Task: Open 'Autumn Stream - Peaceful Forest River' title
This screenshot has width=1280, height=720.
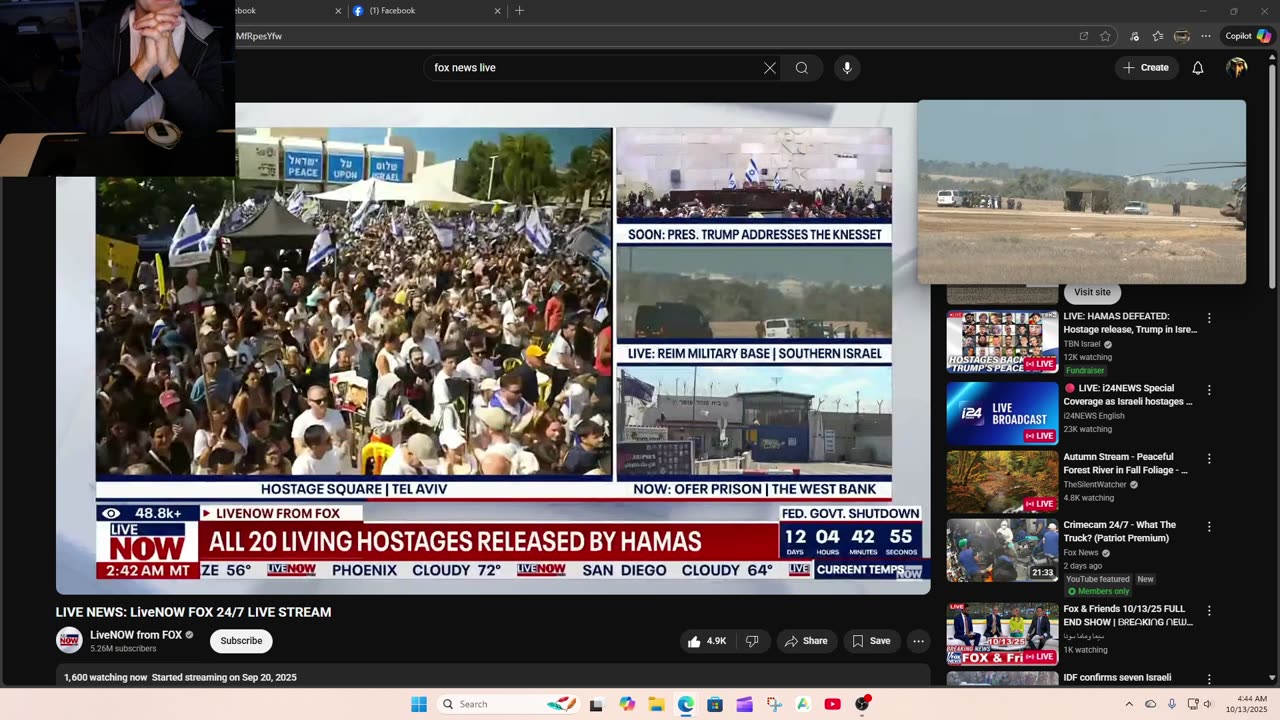Action: pos(1126,464)
